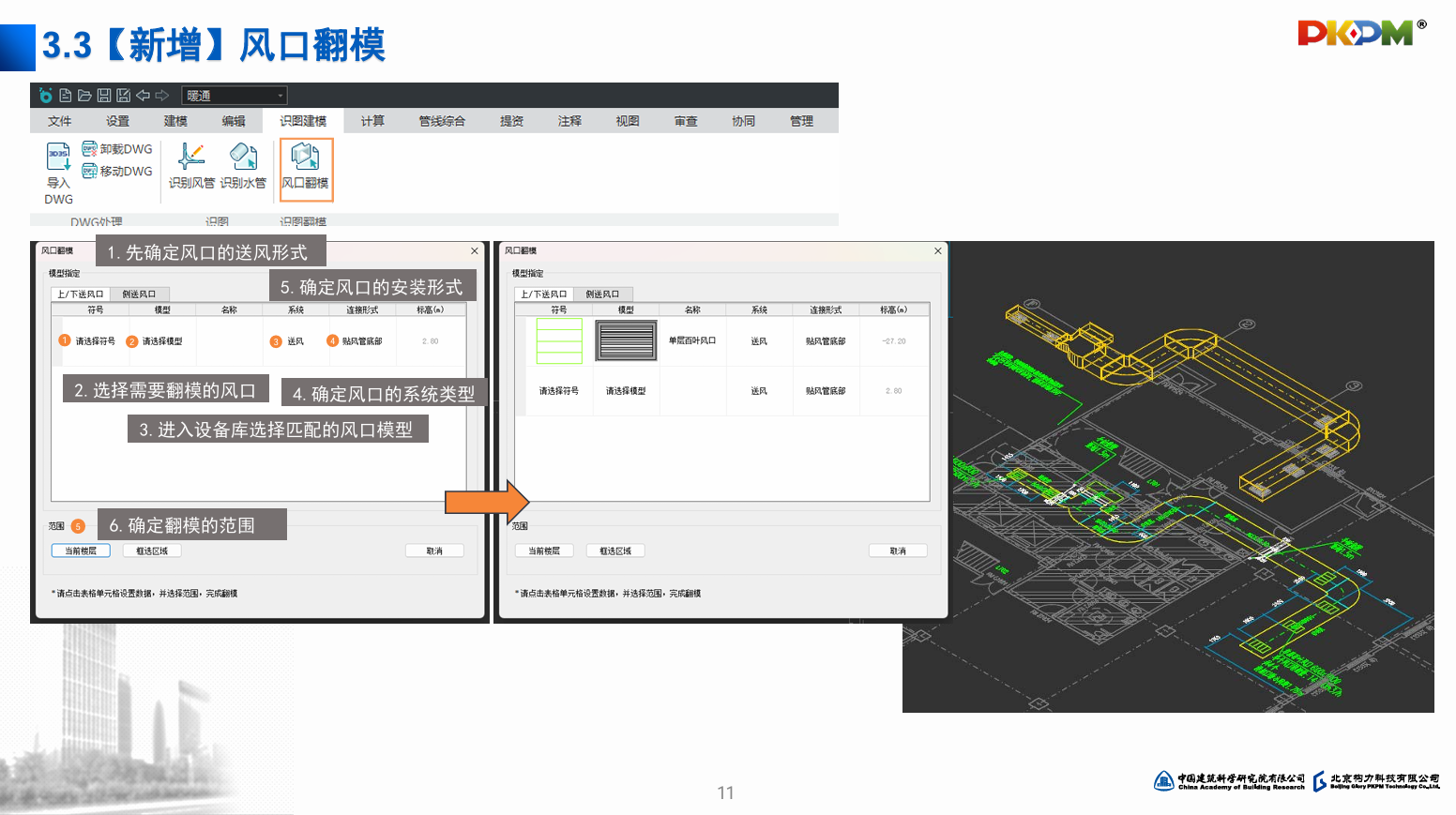Viewport: 1456px width, 815px height.
Task: Click the green symbol thumbnail in the 单层百叶风口 row
Action: tap(559, 340)
